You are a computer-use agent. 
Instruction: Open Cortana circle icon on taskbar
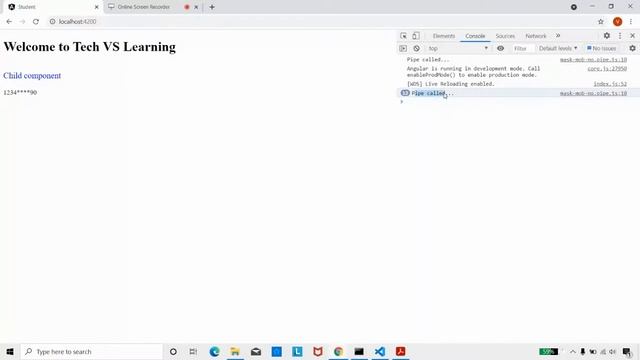tap(173, 351)
